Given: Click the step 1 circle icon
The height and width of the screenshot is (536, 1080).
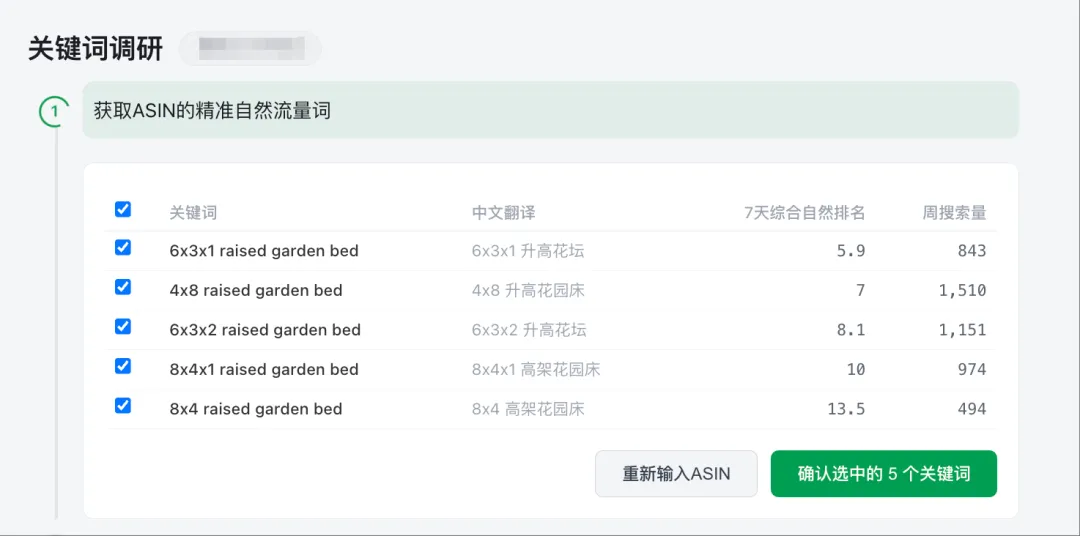Looking at the screenshot, I should click(x=54, y=111).
